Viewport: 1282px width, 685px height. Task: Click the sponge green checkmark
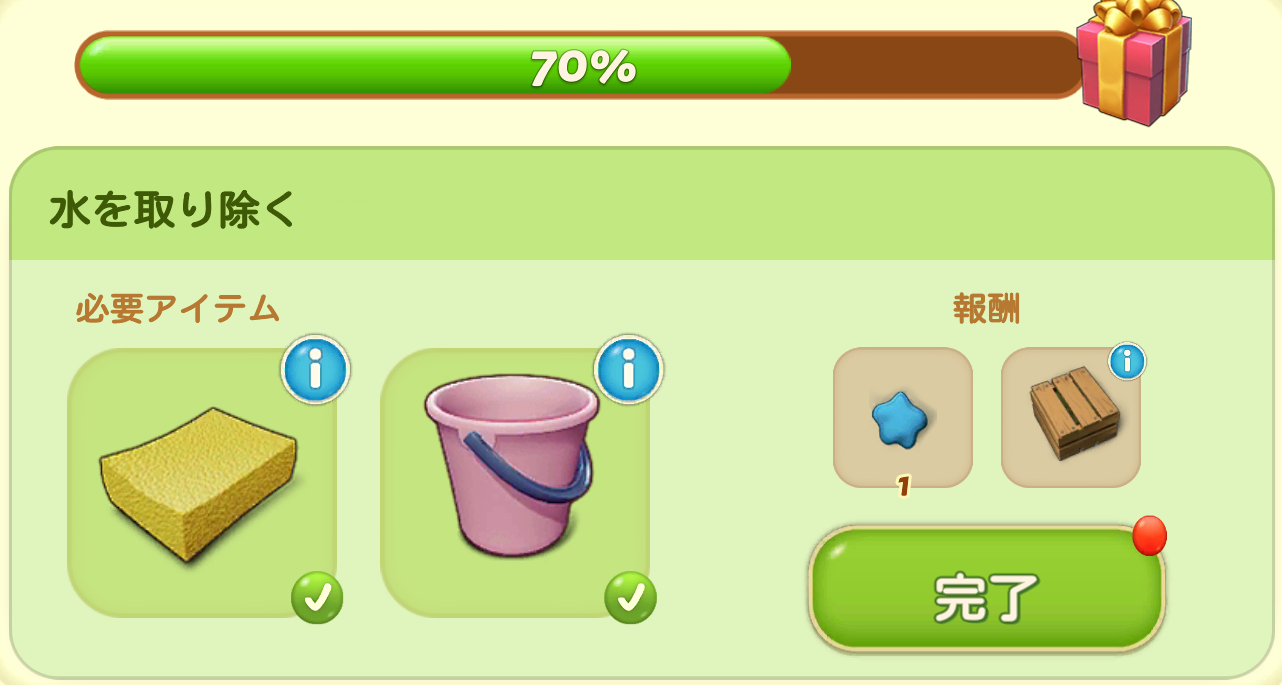point(317,598)
